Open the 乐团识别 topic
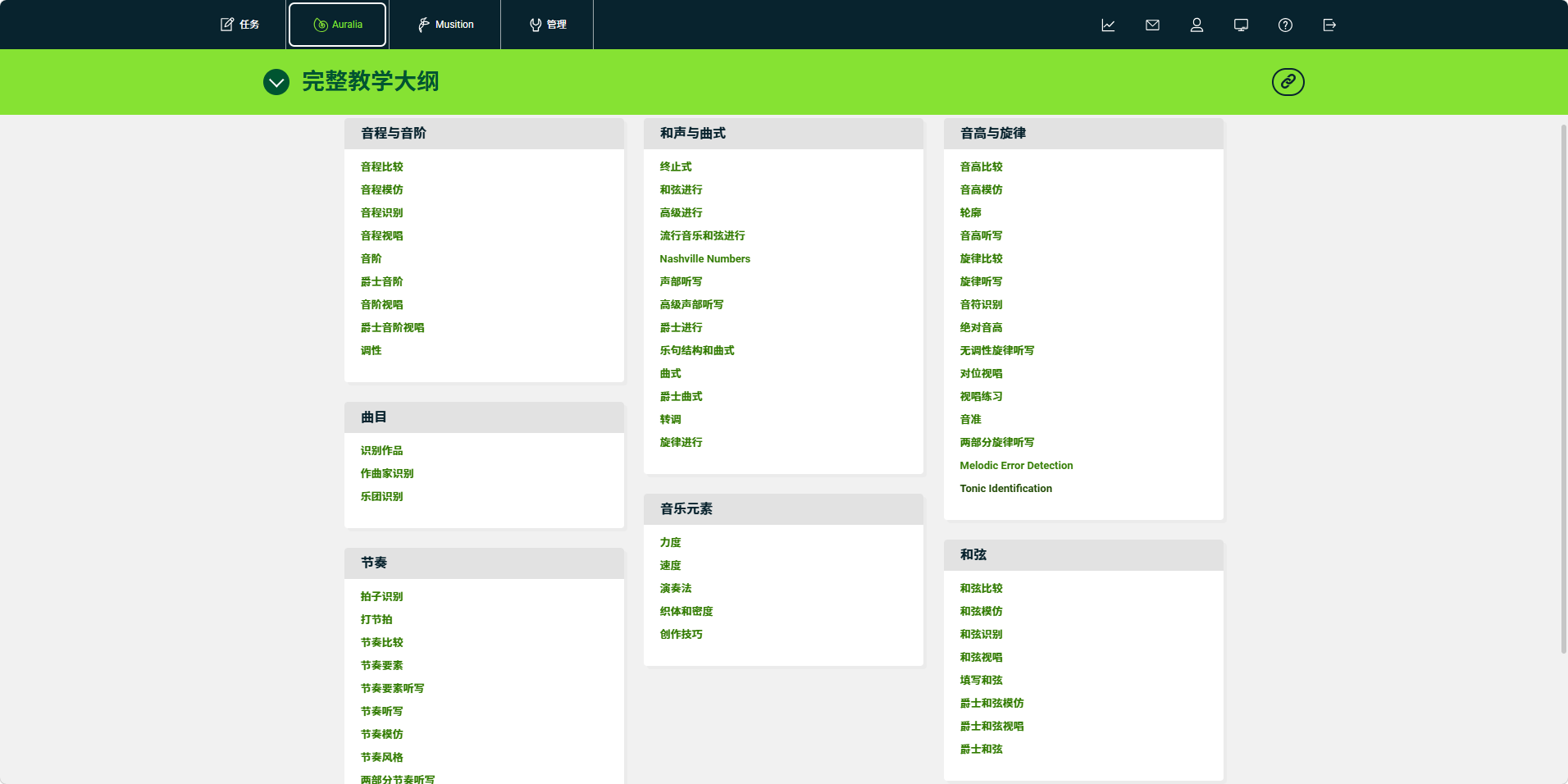The image size is (1568, 784). (382, 496)
